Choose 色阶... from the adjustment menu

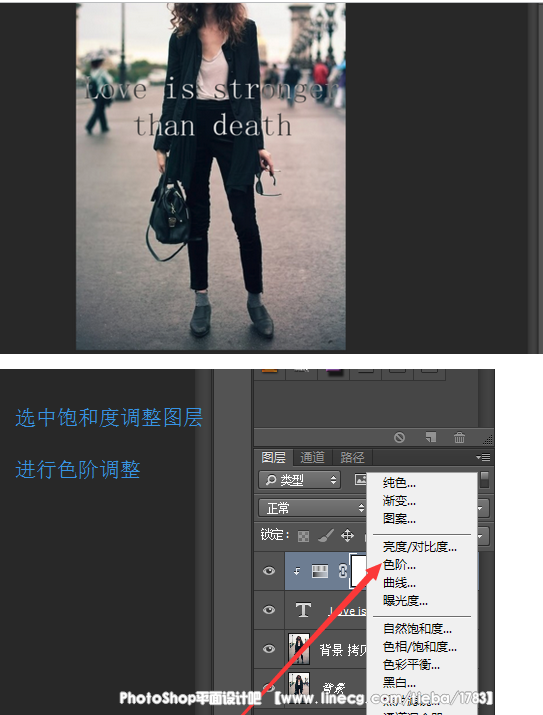tap(399, 565)
